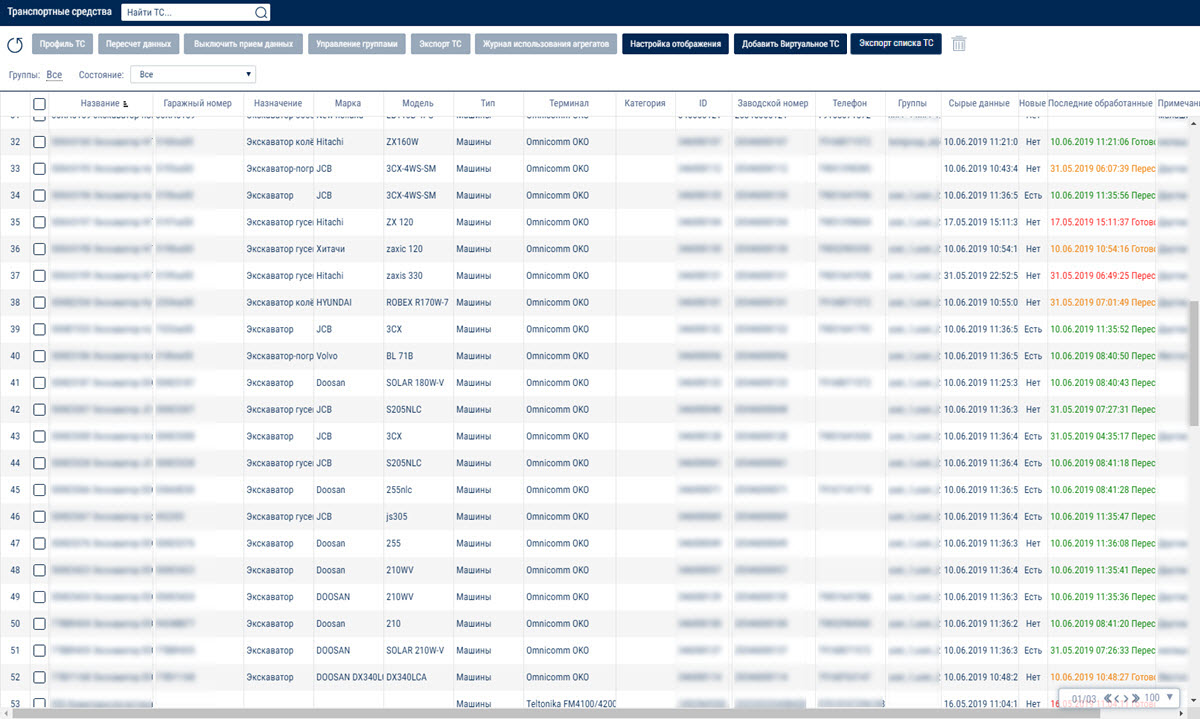Click Добавить Виртуальное ТС button

[789, 44]
